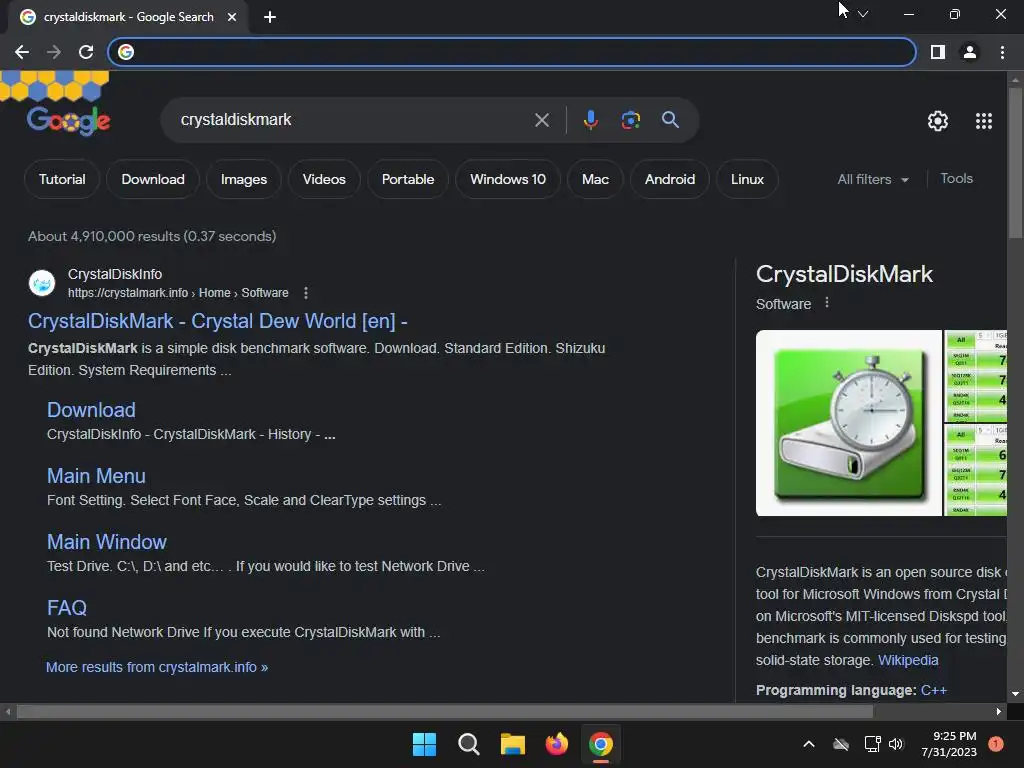Open a new browser tab

point(270,17)
